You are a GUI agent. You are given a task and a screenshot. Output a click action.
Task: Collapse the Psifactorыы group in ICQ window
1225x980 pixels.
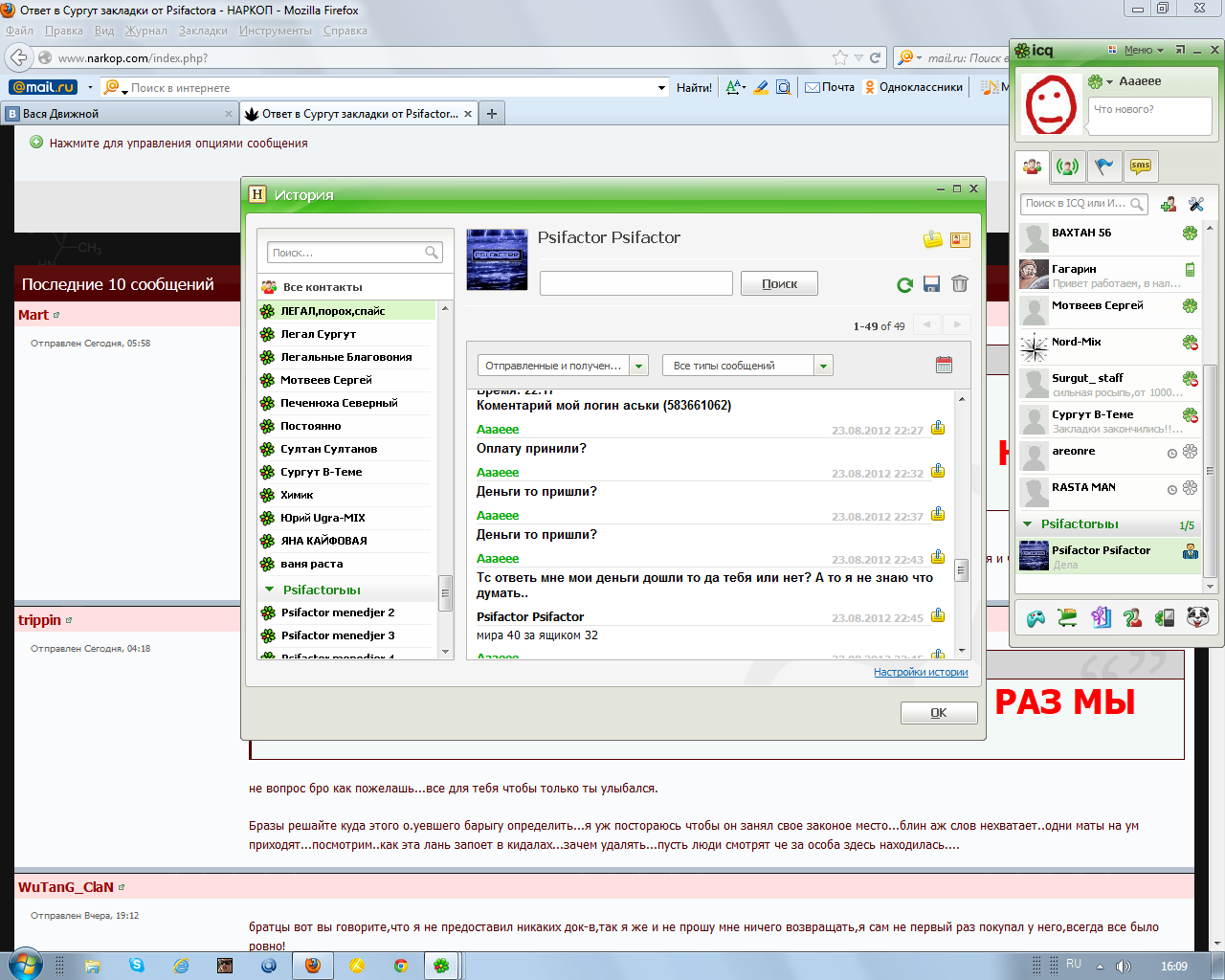pyautogui.click(x=1028, y=524)
